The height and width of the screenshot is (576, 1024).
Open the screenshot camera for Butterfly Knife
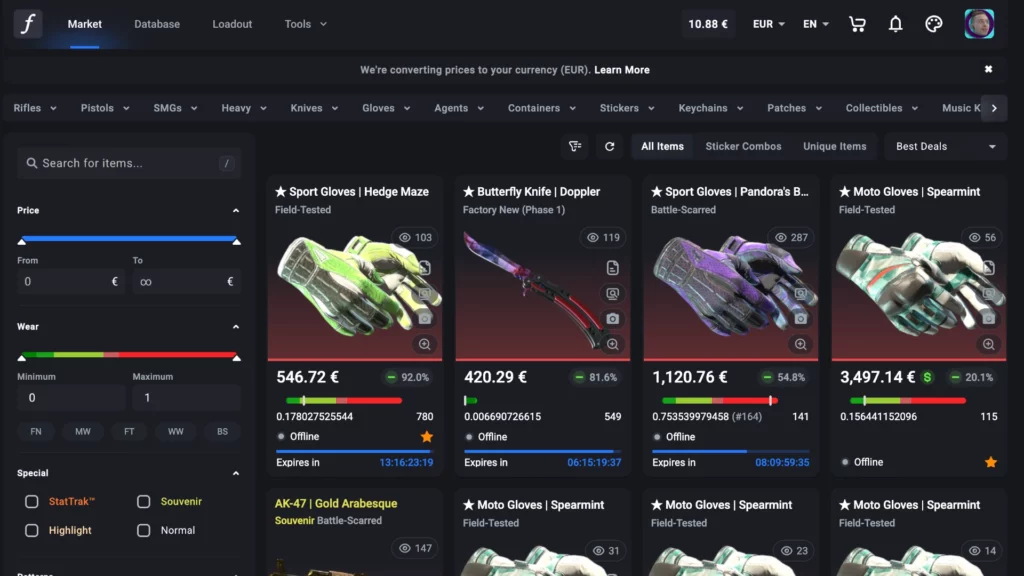(x=613, y=319)
